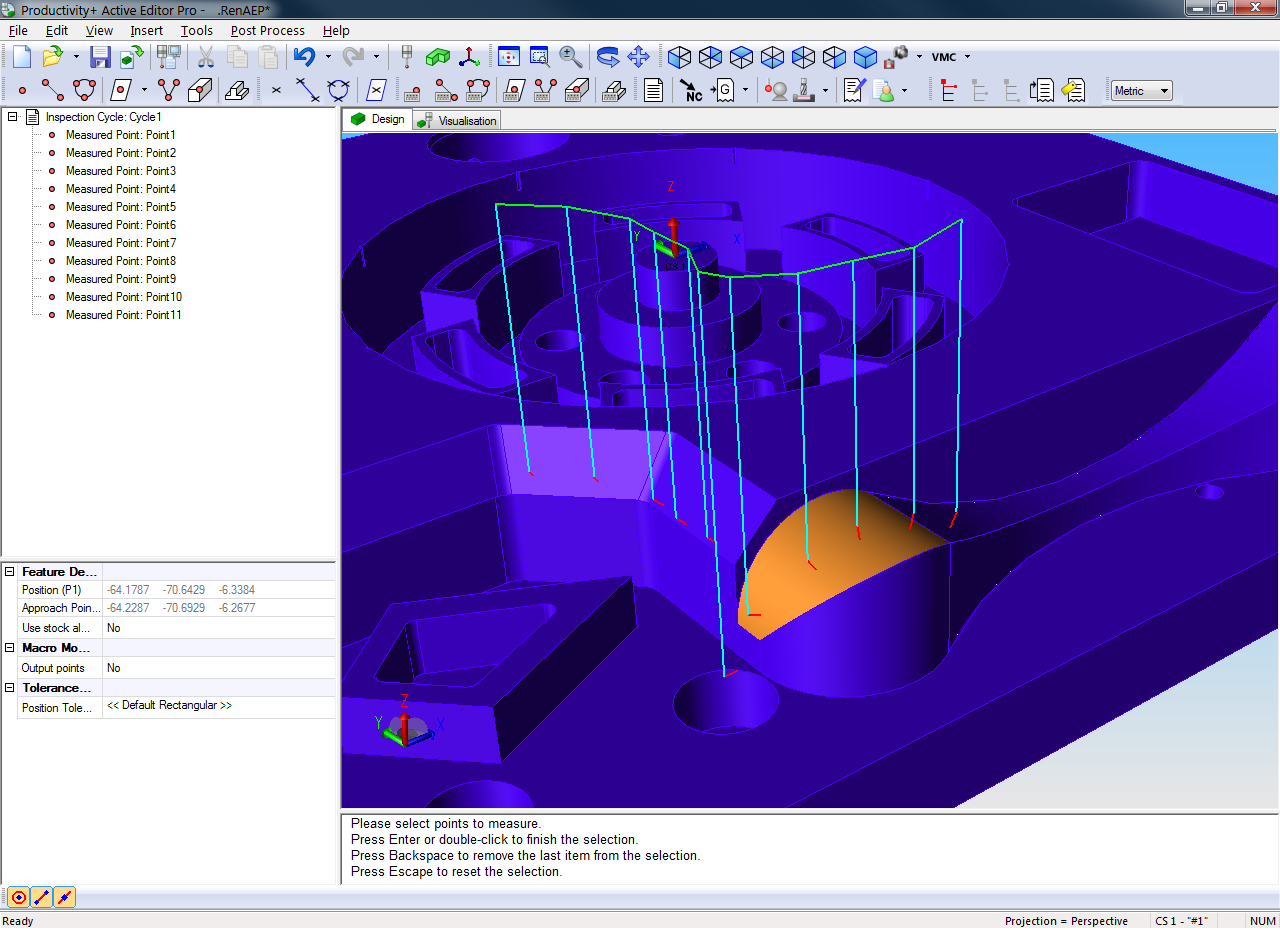Click the constructed plane icon
Image resolution: width=1280 pixels, height=930 pixels.
[x=376, y=91]
